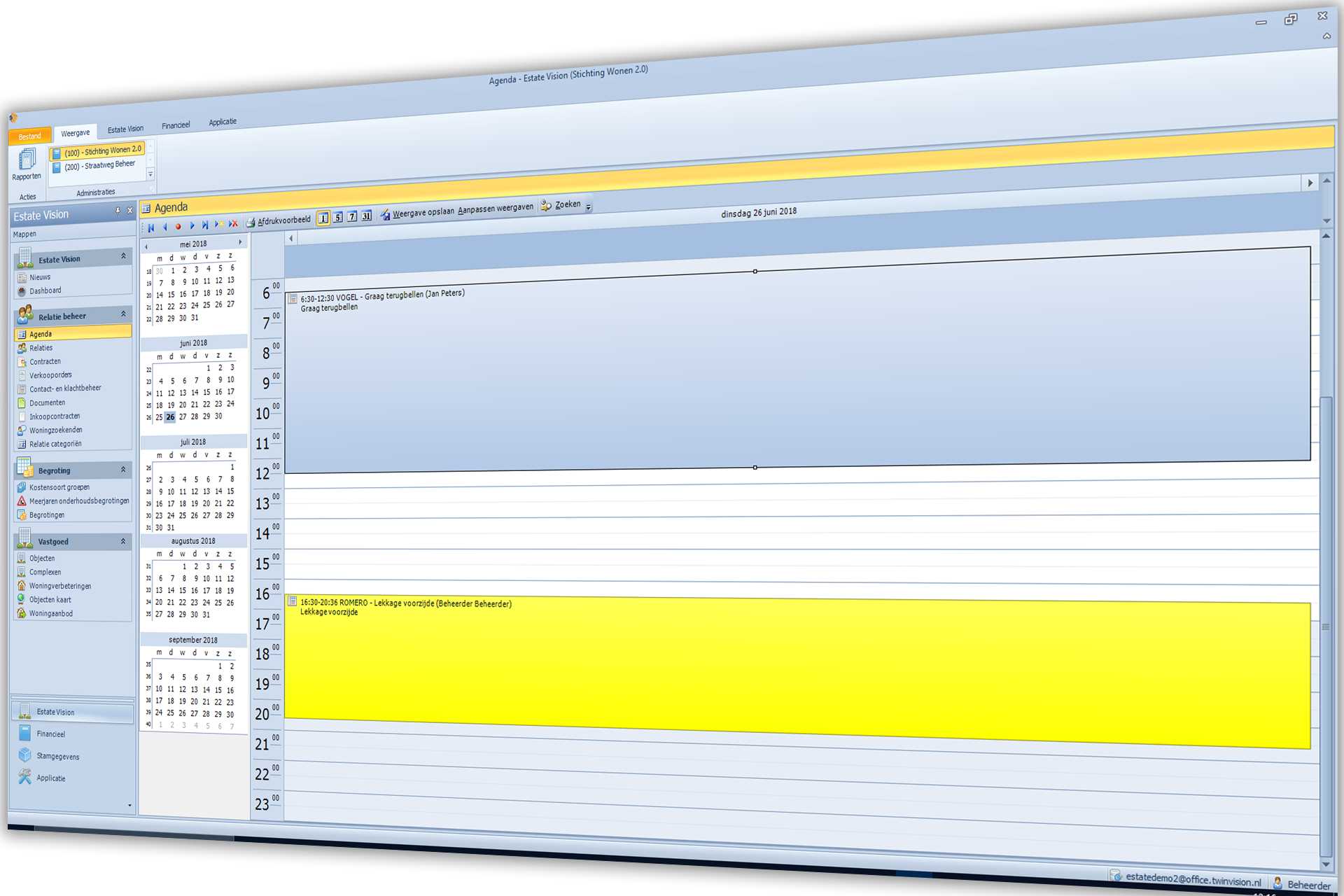Open the Applicatie ribbon tab
Image resolution: width=1344 pixels, height=896 pixels.
[223, 122]
